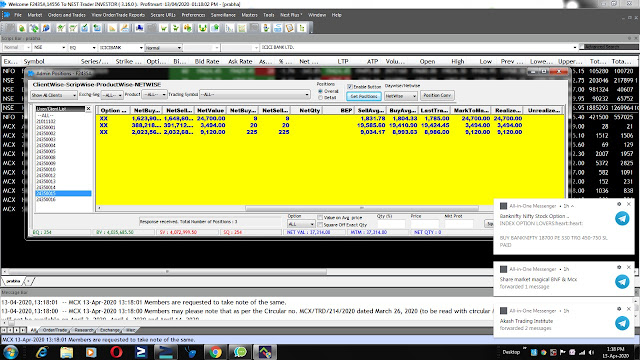Open Google Chrome from taskbar

pos(216,352)
